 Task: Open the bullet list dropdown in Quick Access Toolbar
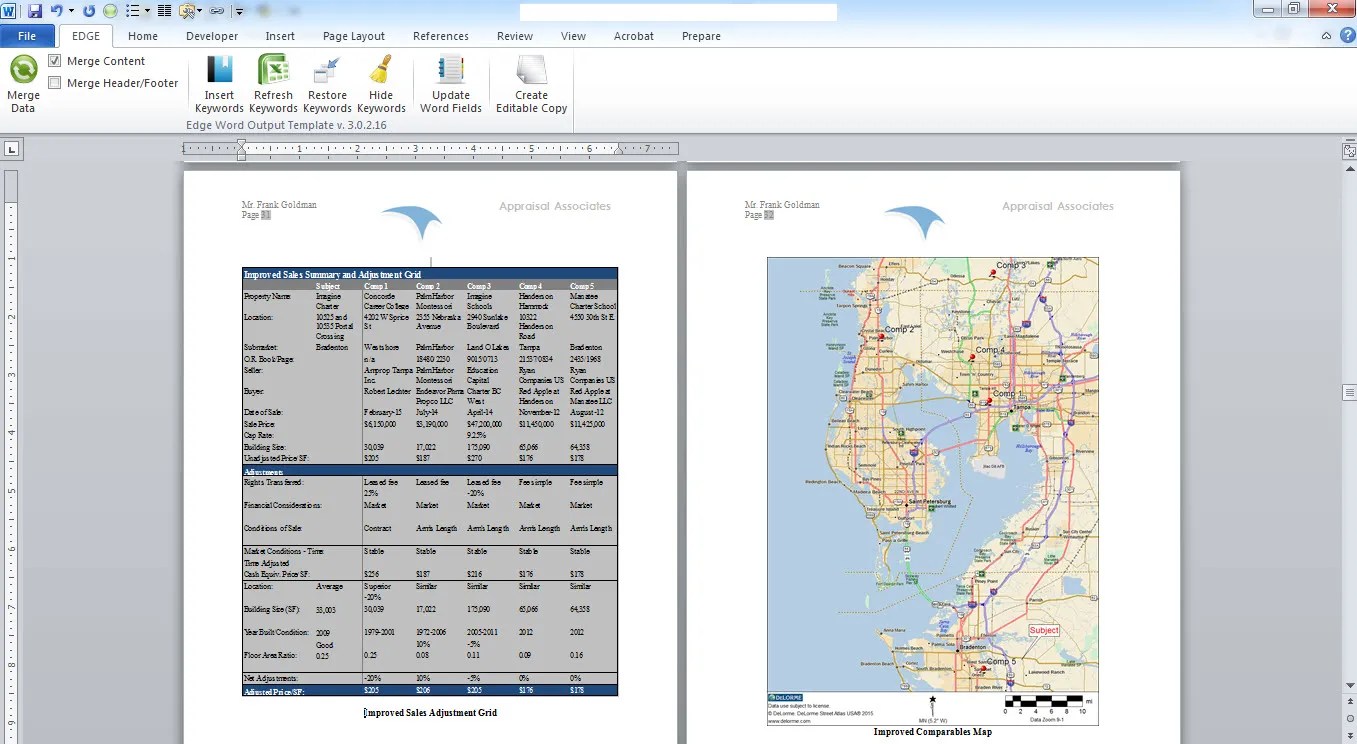[147, 10]
